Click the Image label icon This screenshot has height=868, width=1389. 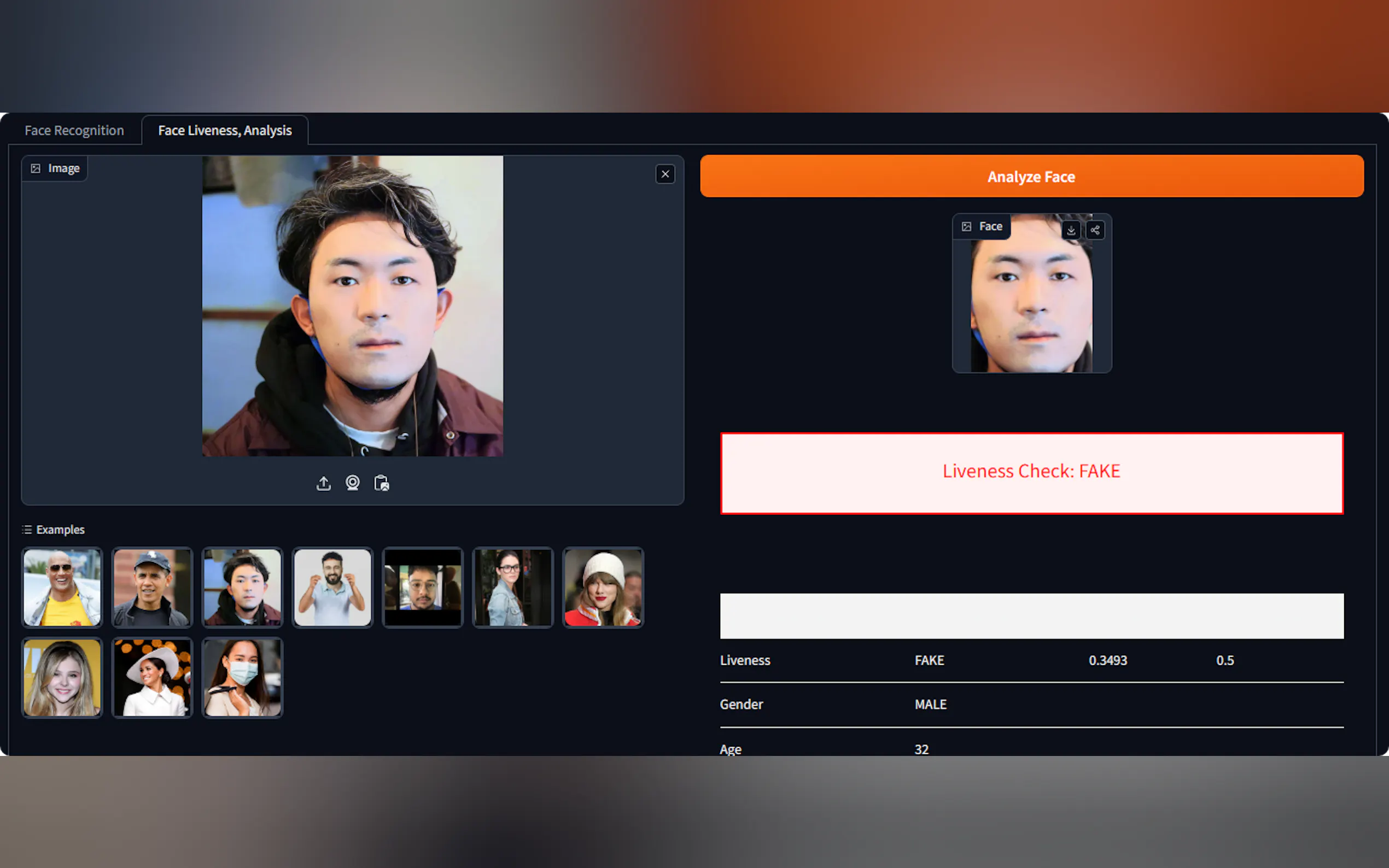click(x=36, y=168)
